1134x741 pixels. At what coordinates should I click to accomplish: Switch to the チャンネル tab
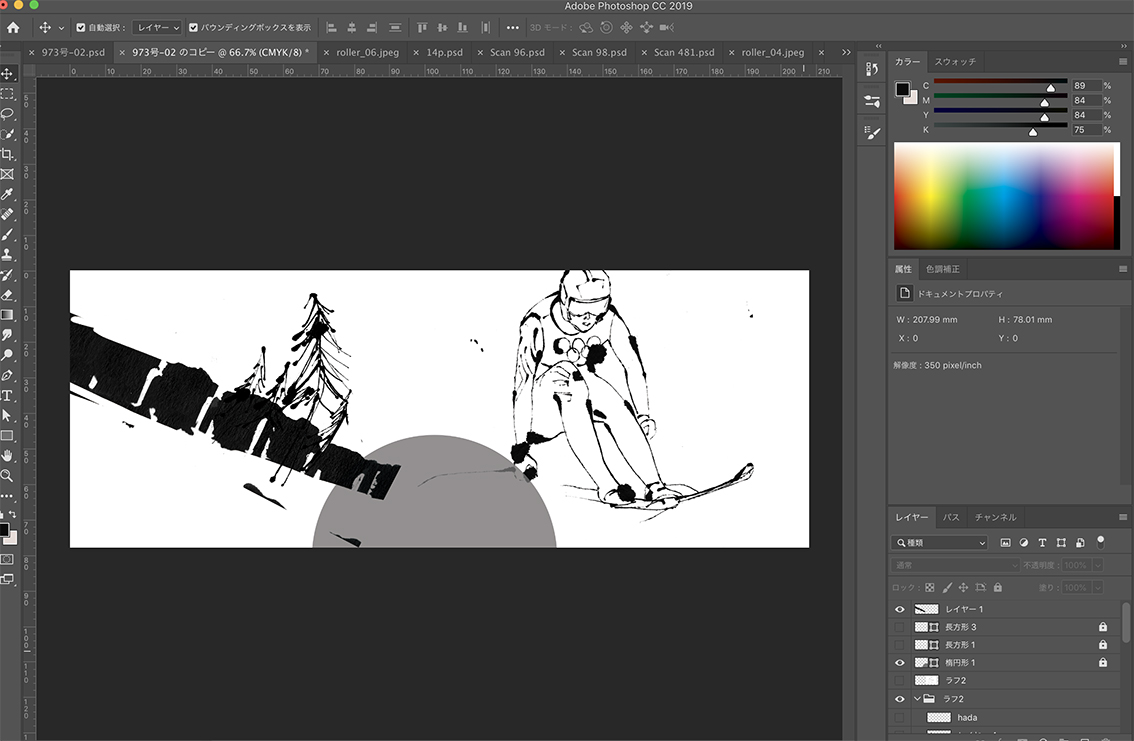[995, 517]
